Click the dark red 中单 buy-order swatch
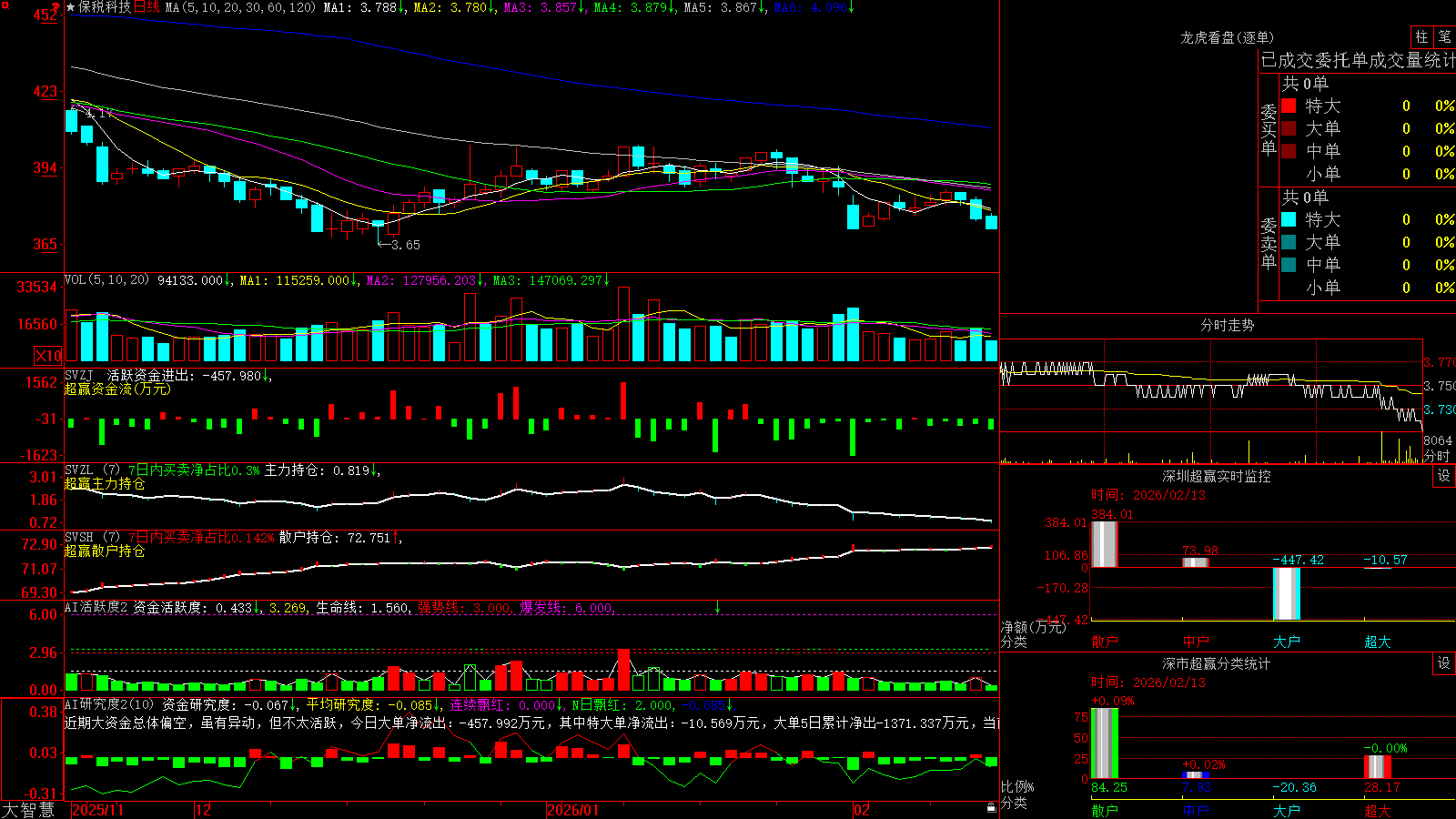 click(x=1289, y=151)
